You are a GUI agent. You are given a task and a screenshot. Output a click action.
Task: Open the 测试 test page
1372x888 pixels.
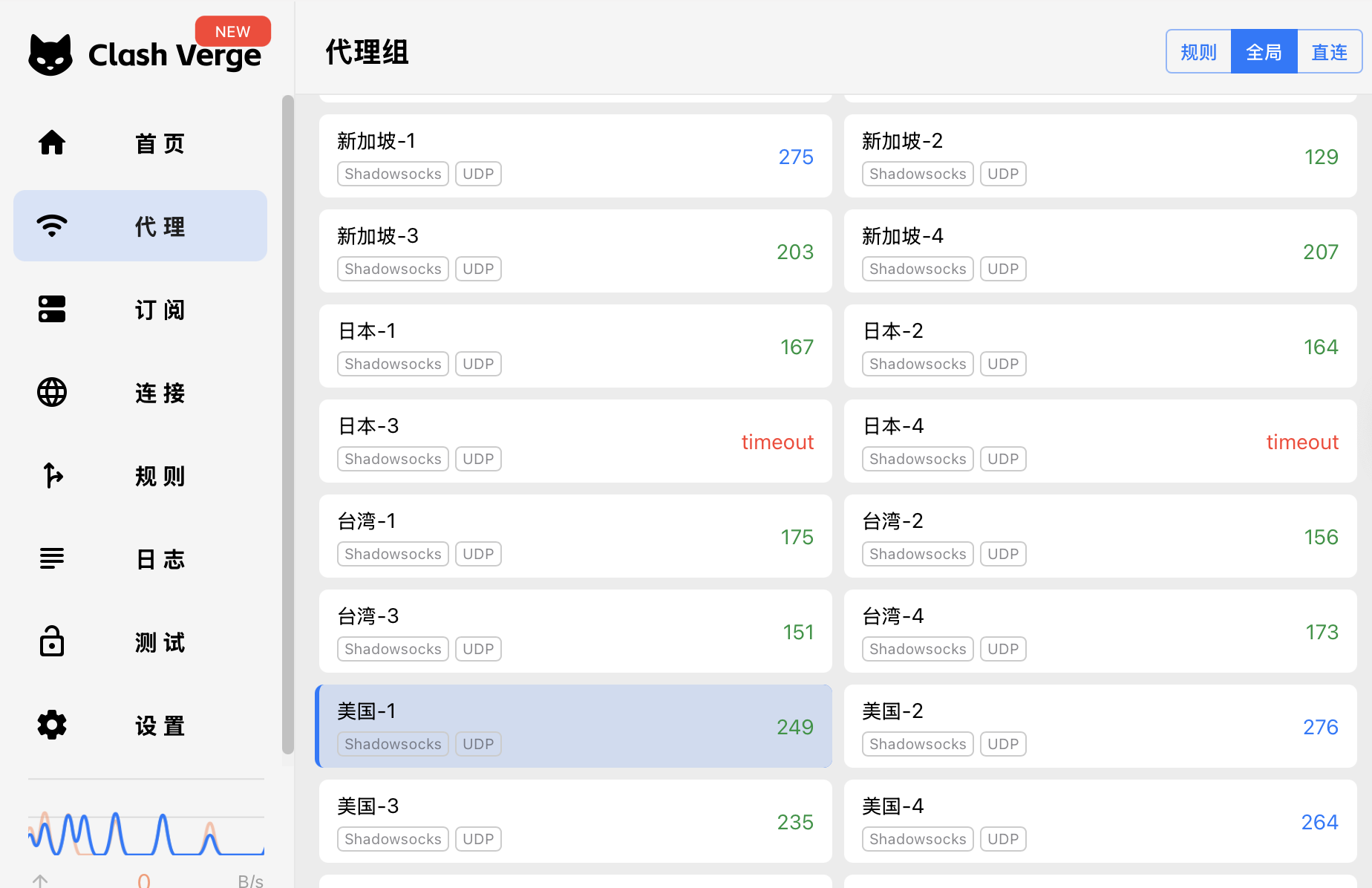pos(140,641)
